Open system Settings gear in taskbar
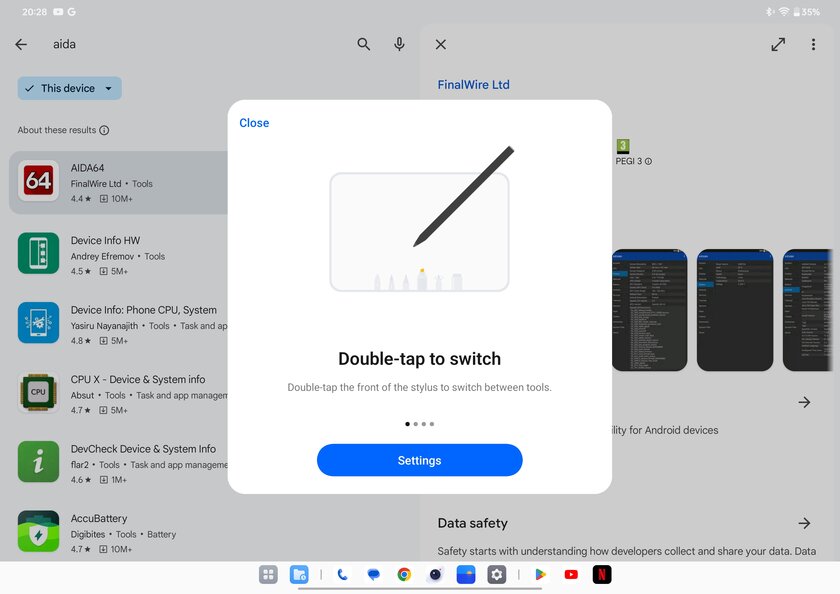 497,575
